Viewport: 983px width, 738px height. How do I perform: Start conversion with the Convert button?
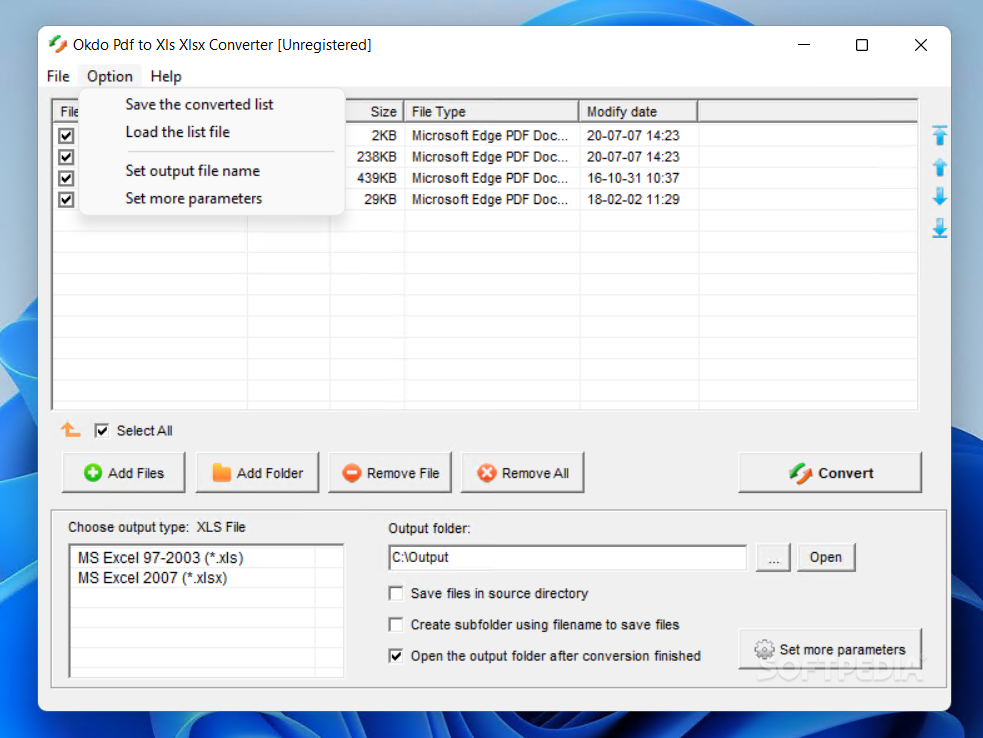click(830, 473)
